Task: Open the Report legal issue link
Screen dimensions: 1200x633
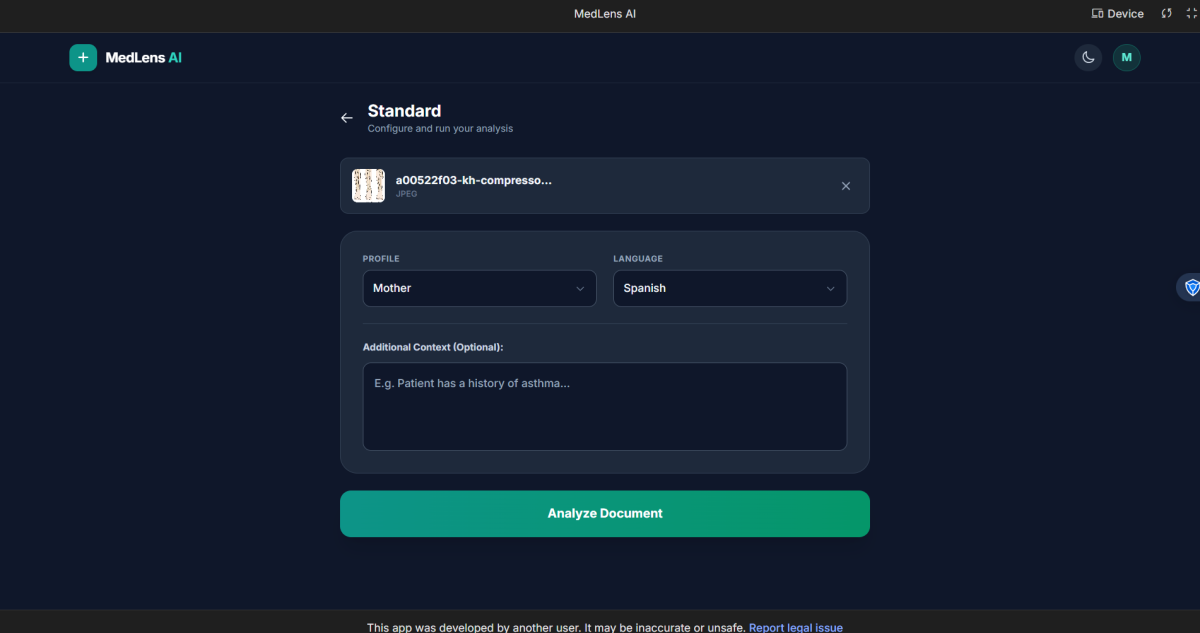Action: pyautogui.click(x=795, y=627)
